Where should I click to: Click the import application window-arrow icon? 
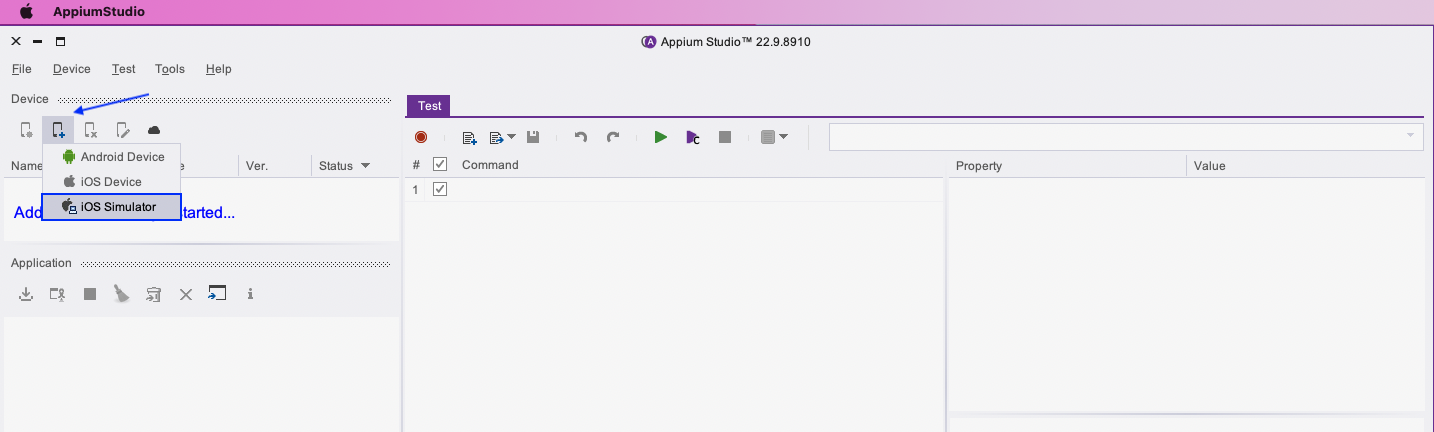click(x=217, y=293)
